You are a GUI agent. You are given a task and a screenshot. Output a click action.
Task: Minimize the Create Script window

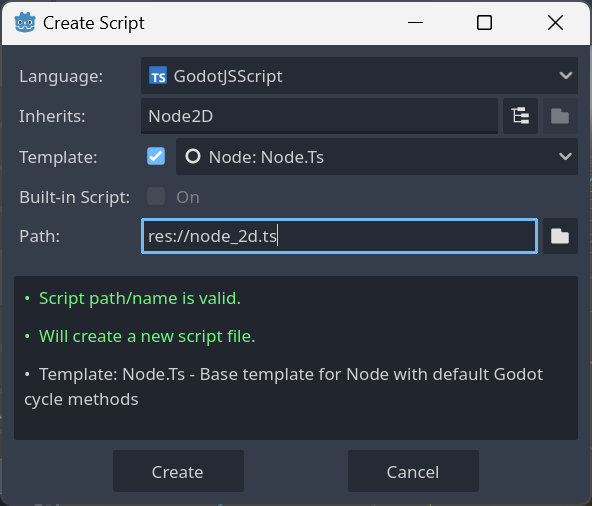pos(415,23)
